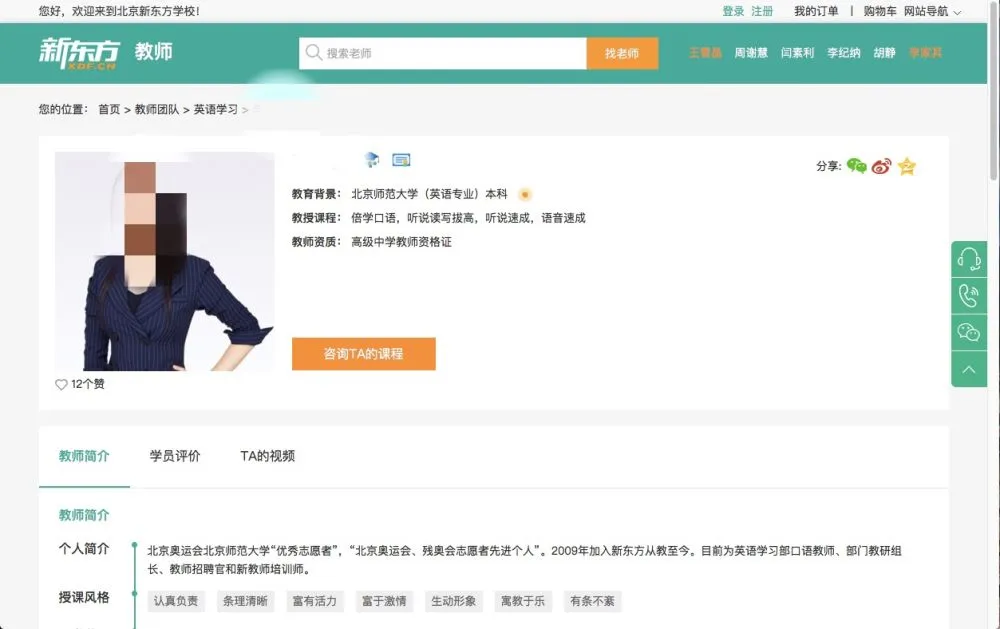The height and width of the screenshot is (629, 1000).
Task: Click the search magnifier in the search bar
Action: point(311,52)
